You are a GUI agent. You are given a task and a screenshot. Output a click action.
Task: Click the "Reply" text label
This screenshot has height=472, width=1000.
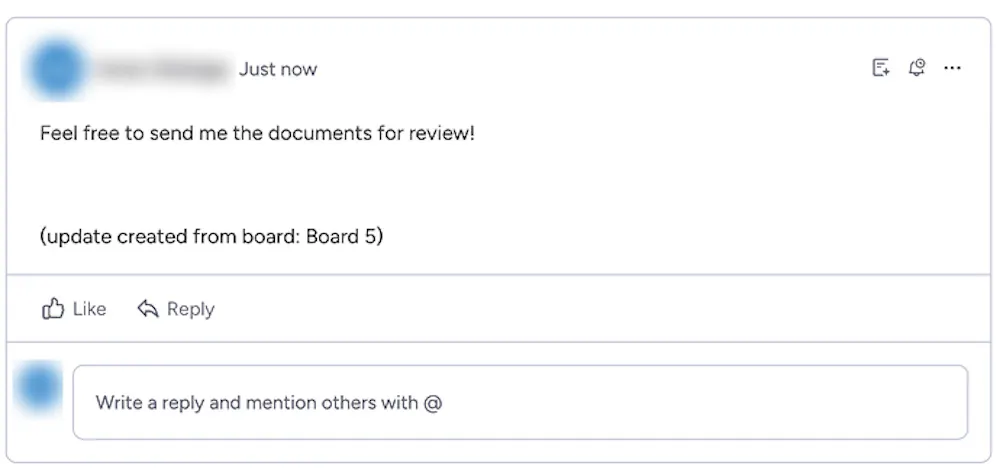[x=191, y=310]
